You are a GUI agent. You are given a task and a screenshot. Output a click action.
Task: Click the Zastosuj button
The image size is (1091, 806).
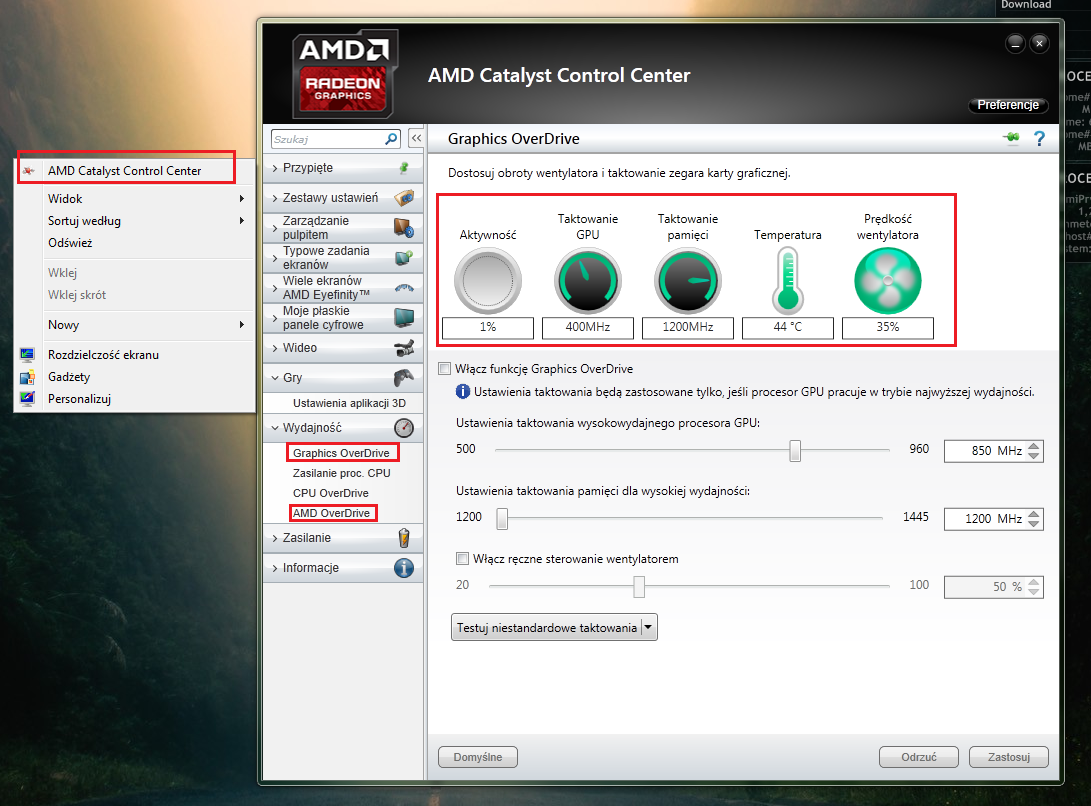1015,757
